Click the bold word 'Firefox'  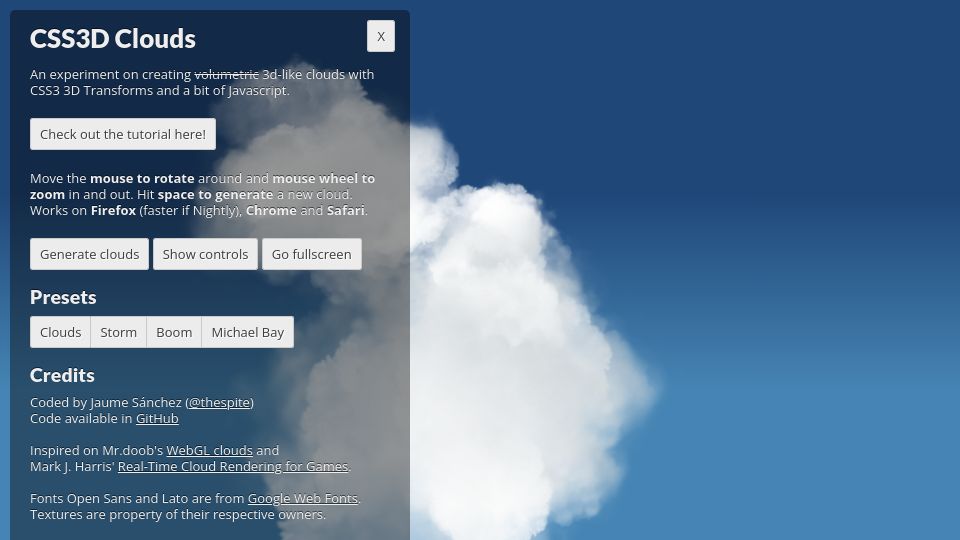[x=113, y=211]
